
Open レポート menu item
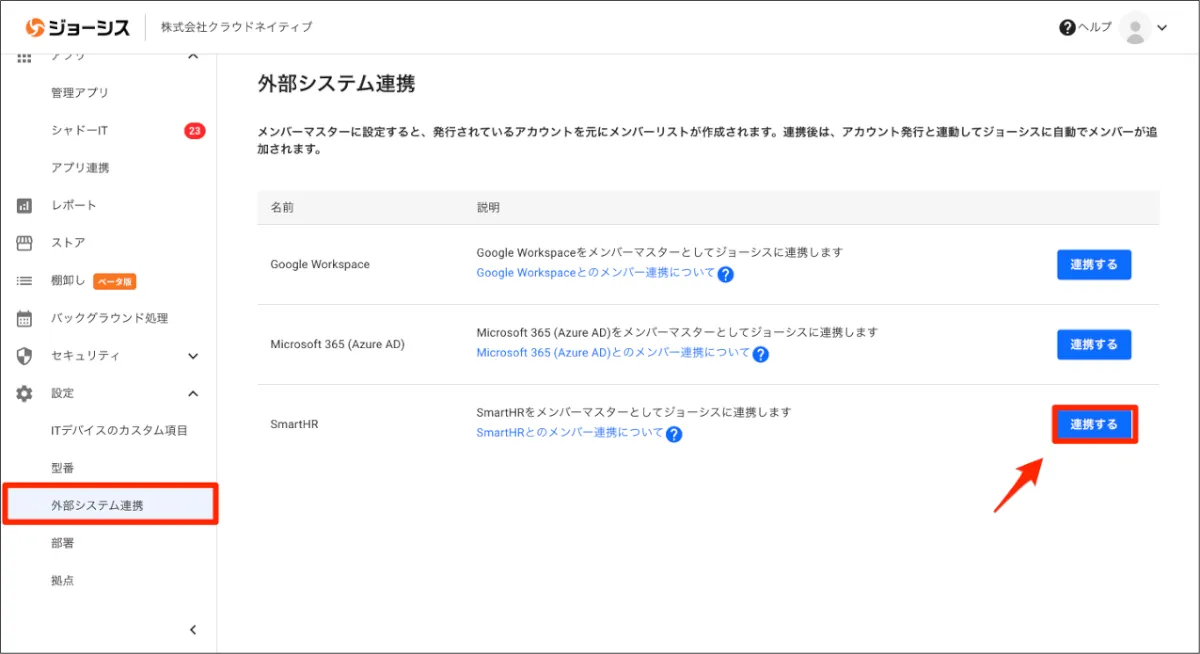tap(74, 205)
